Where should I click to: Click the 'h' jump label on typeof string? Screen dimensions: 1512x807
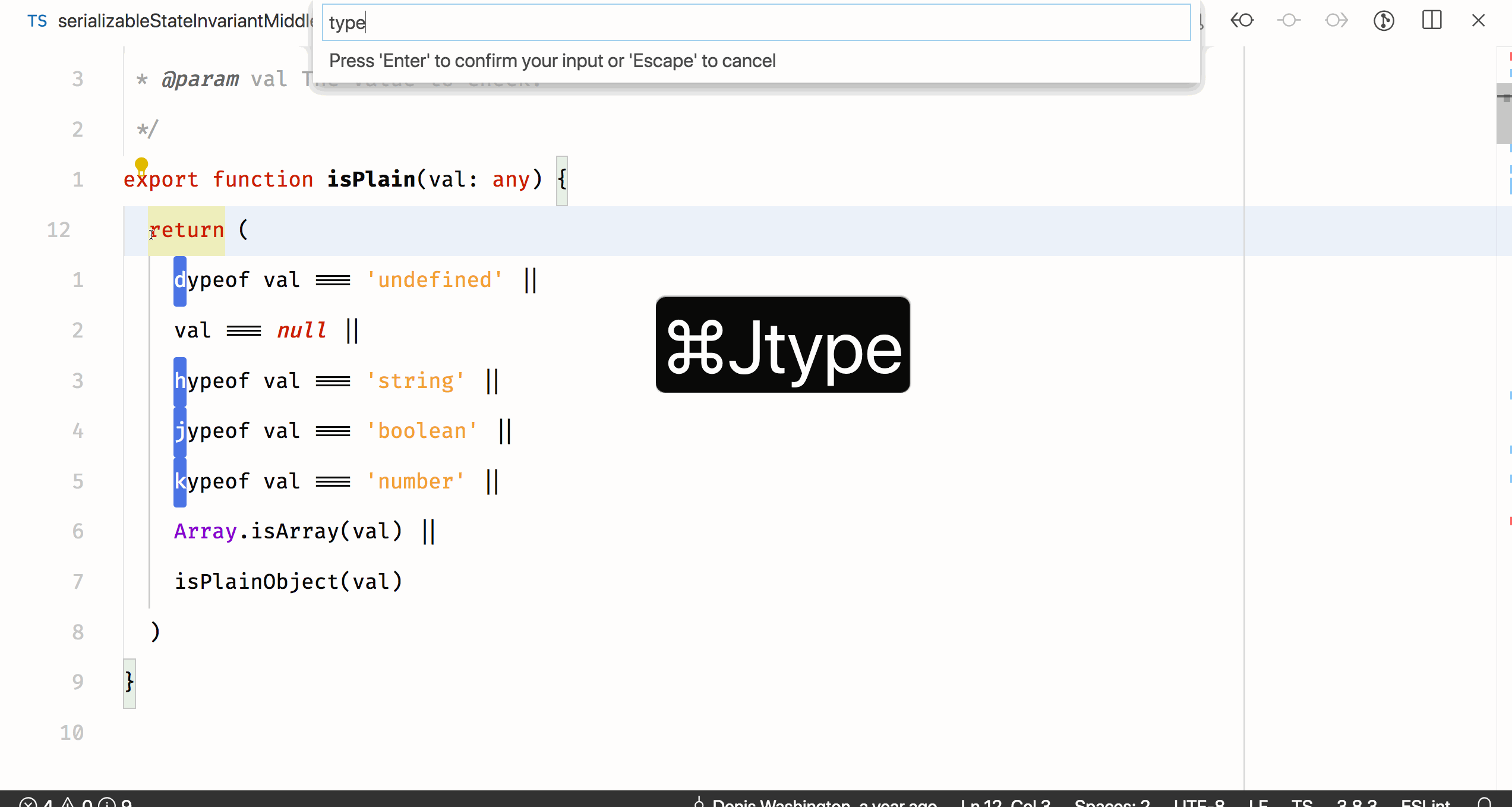(180, 381)
